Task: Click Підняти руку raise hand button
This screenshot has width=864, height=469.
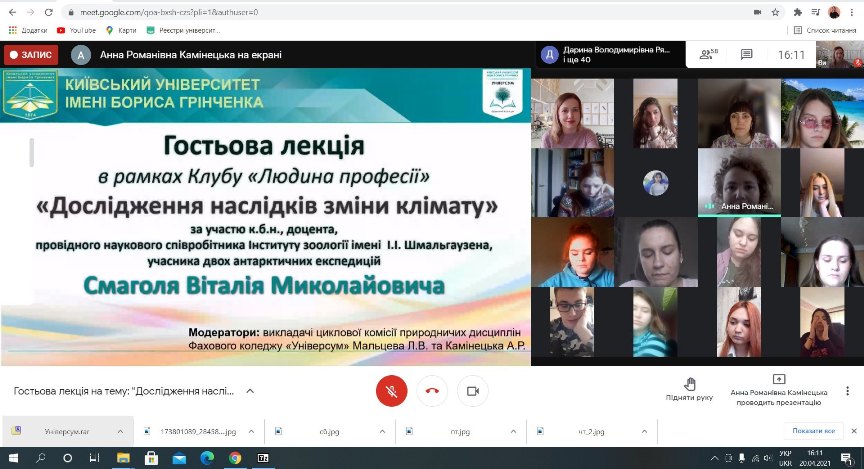Action: [x=689, y=389]
